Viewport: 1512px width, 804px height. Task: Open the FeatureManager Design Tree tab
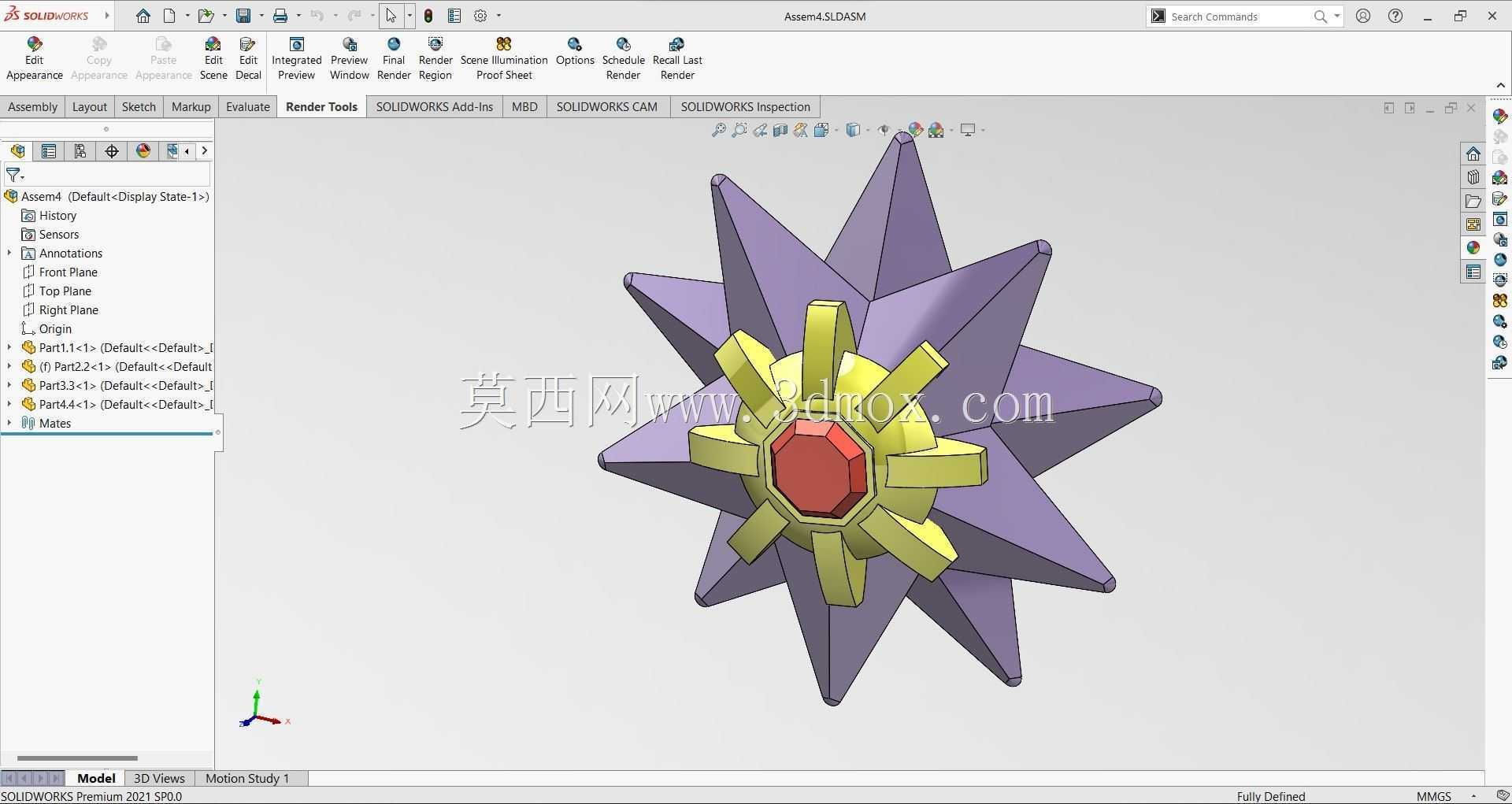click(17, 151)
